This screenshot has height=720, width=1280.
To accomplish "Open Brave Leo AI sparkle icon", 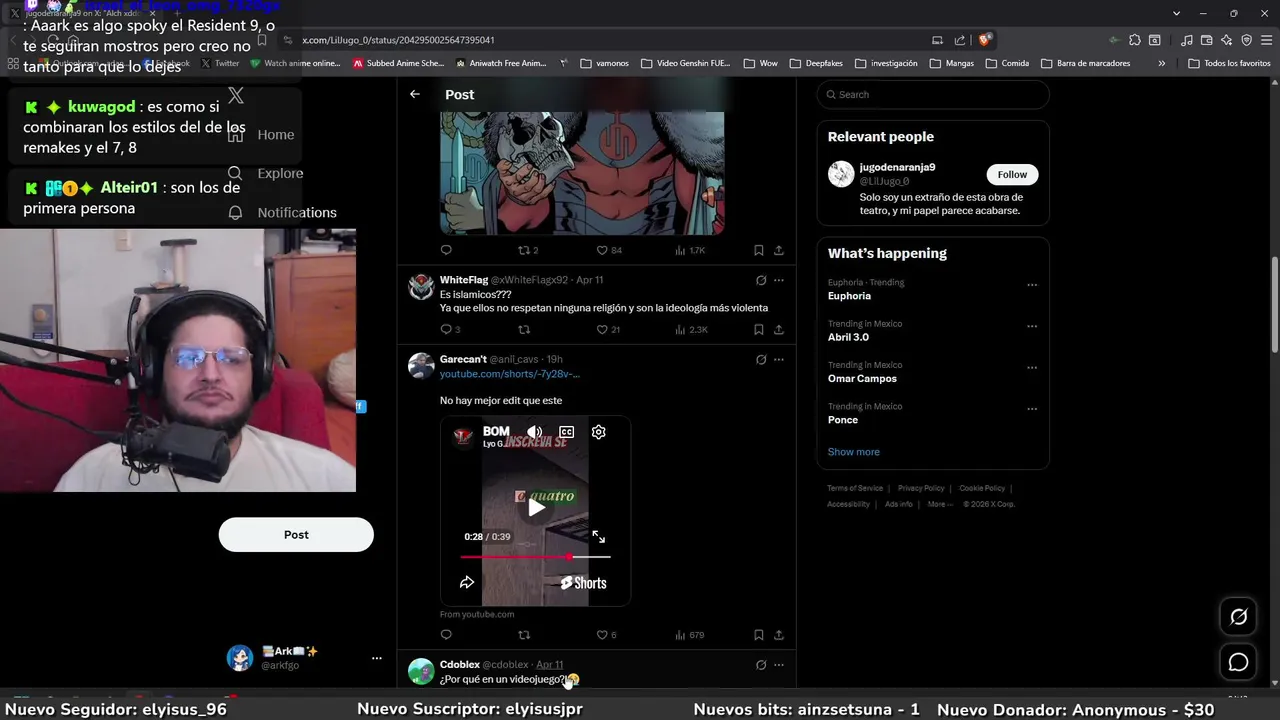I will [x=1226, y=40].
